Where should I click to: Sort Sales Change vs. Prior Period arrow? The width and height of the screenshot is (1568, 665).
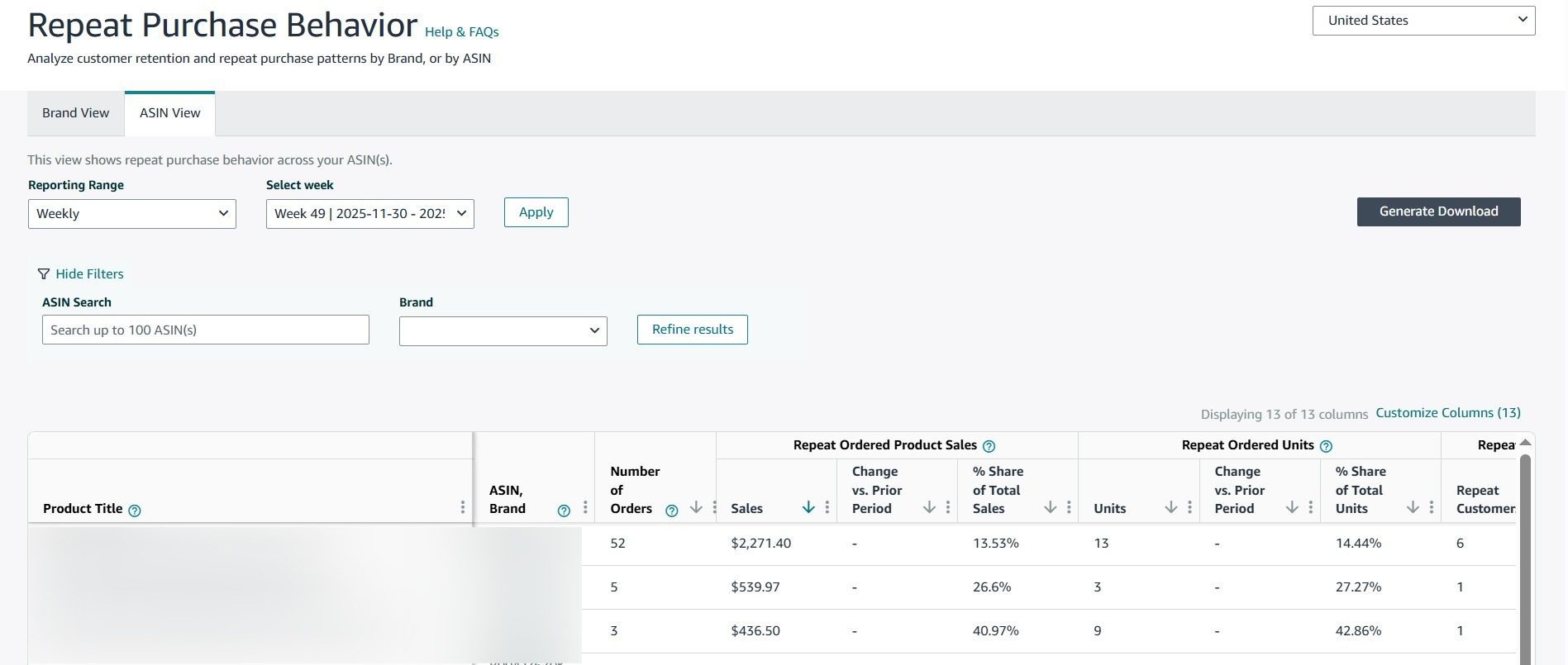pyautogui.click(x=929, y=507)
